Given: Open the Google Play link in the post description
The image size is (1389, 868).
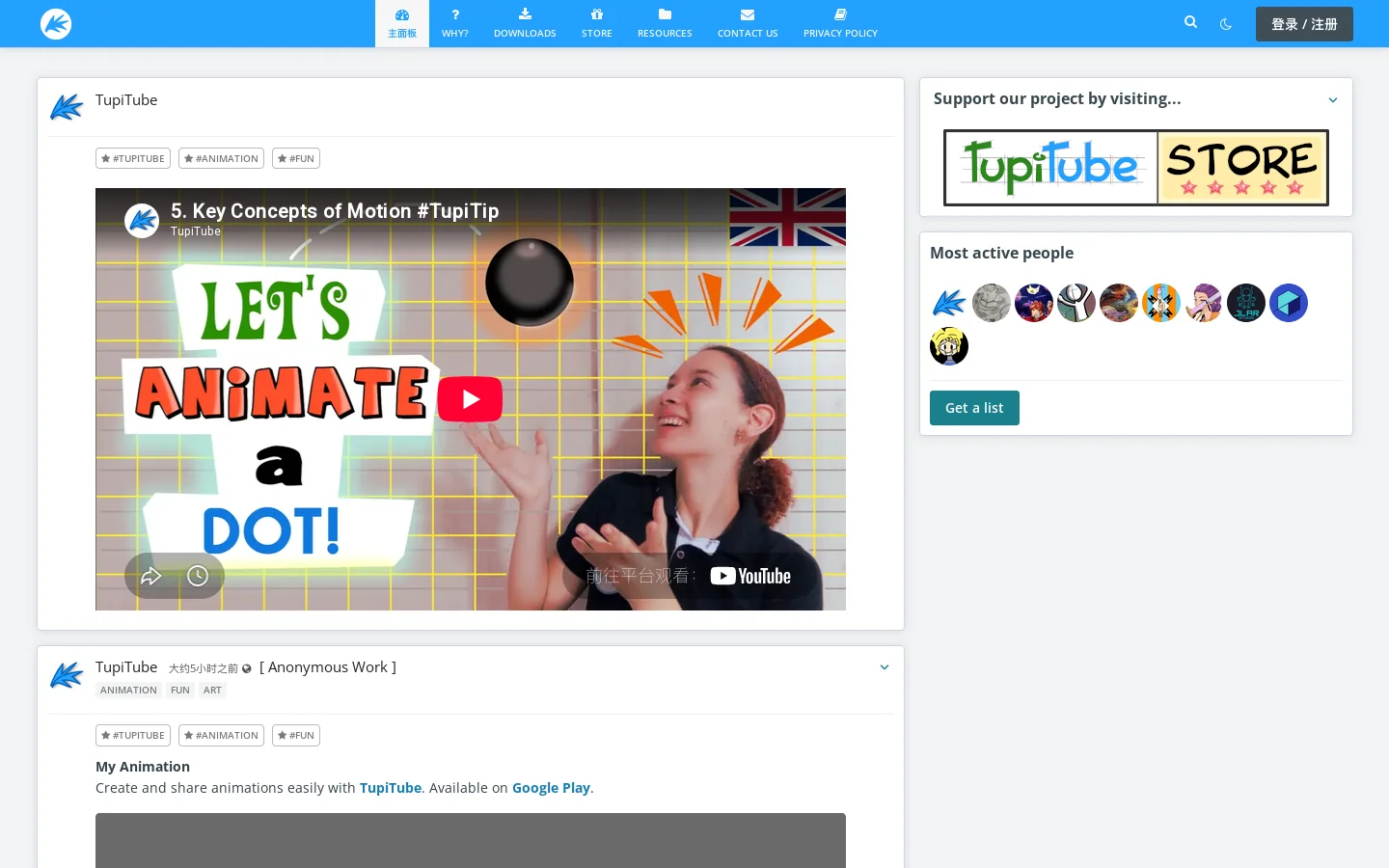Looking at the screenshot, I should coord(551,788).
